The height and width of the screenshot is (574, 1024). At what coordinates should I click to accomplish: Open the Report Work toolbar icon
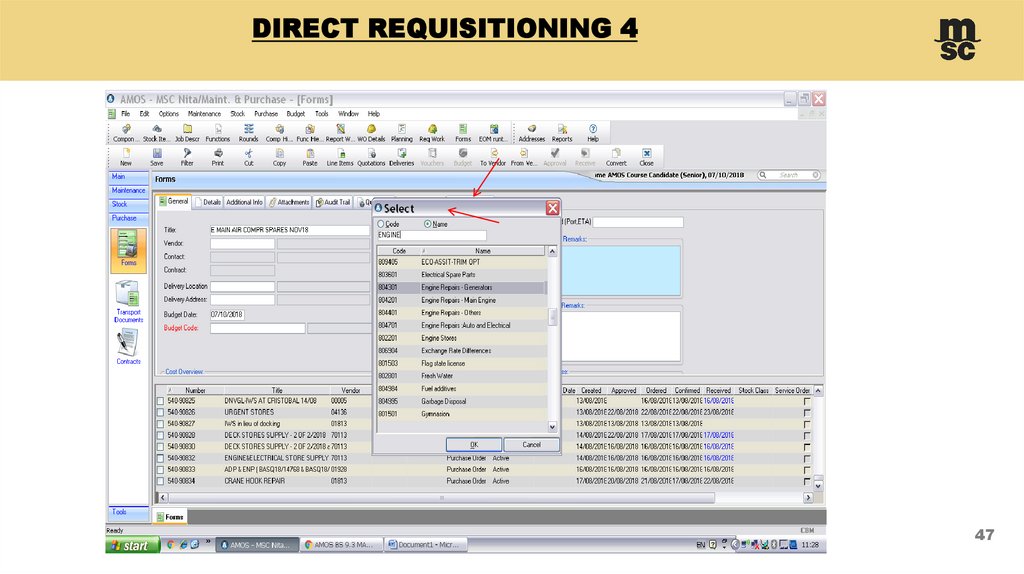pyautogui.click(x=340, y=133)
